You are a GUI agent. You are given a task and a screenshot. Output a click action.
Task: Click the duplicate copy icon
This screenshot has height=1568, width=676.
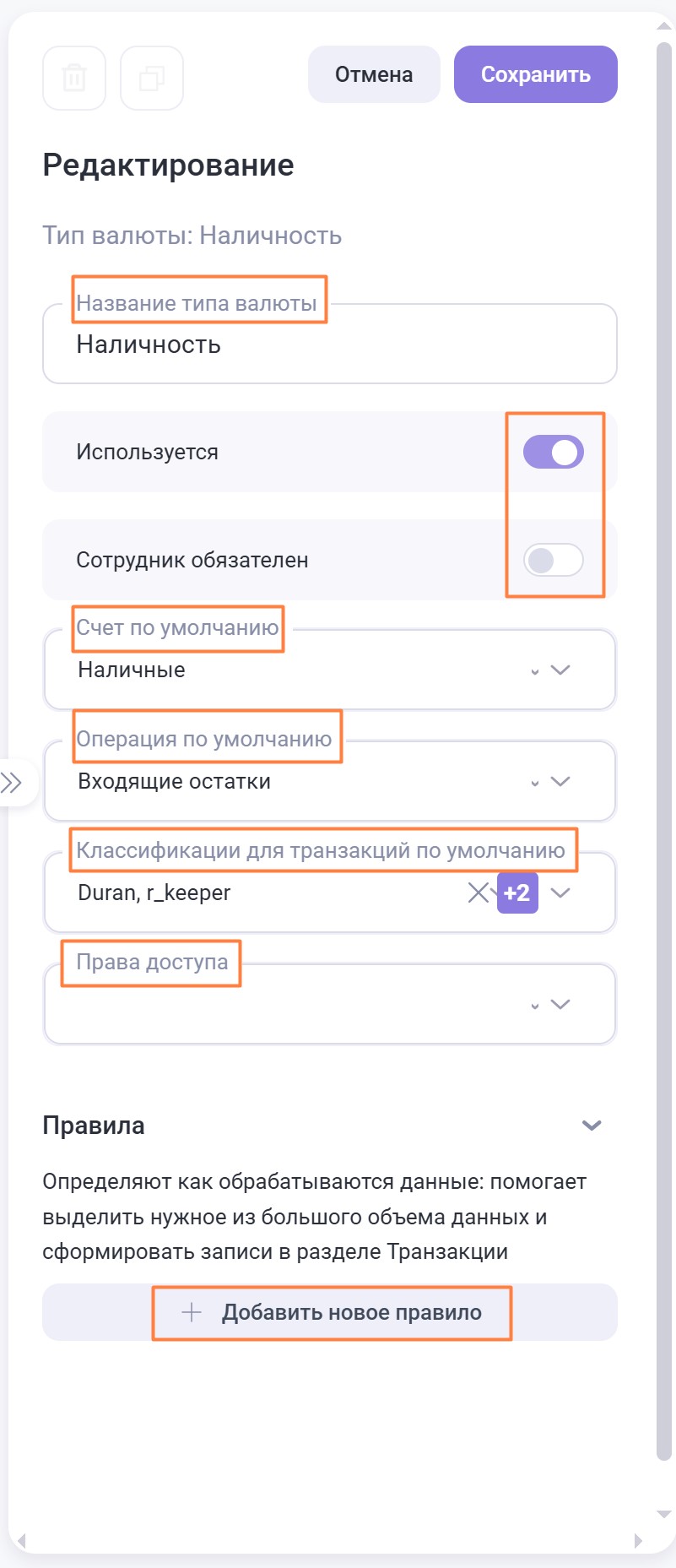152,79
